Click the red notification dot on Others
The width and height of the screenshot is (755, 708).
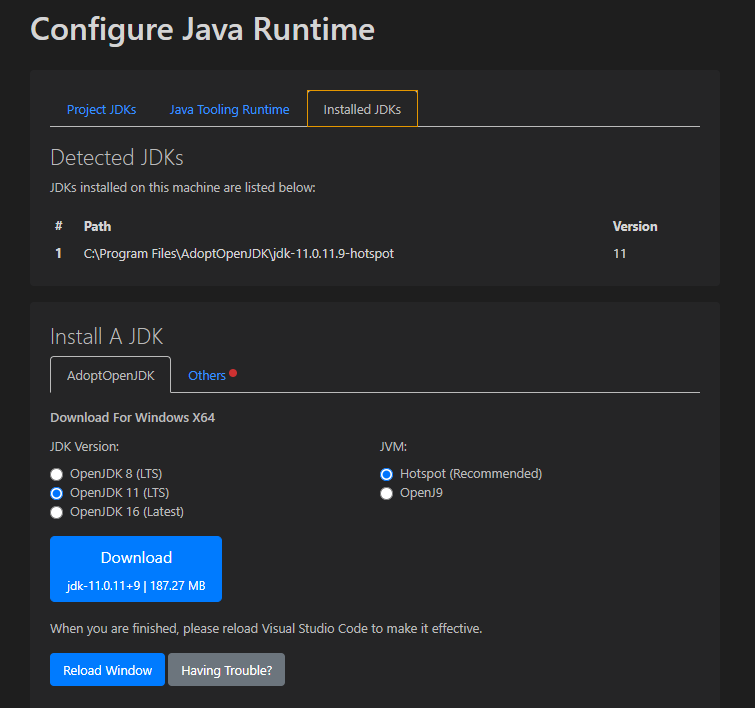(233, 373)
